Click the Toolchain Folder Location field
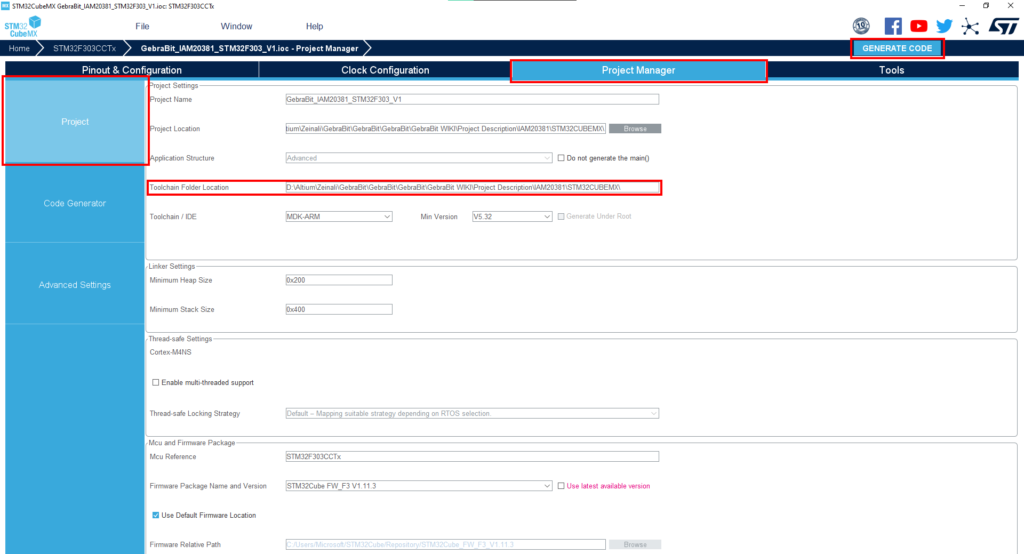Image resolution: width=1024 pixels, height=554 pixels. tap(472, 187)
